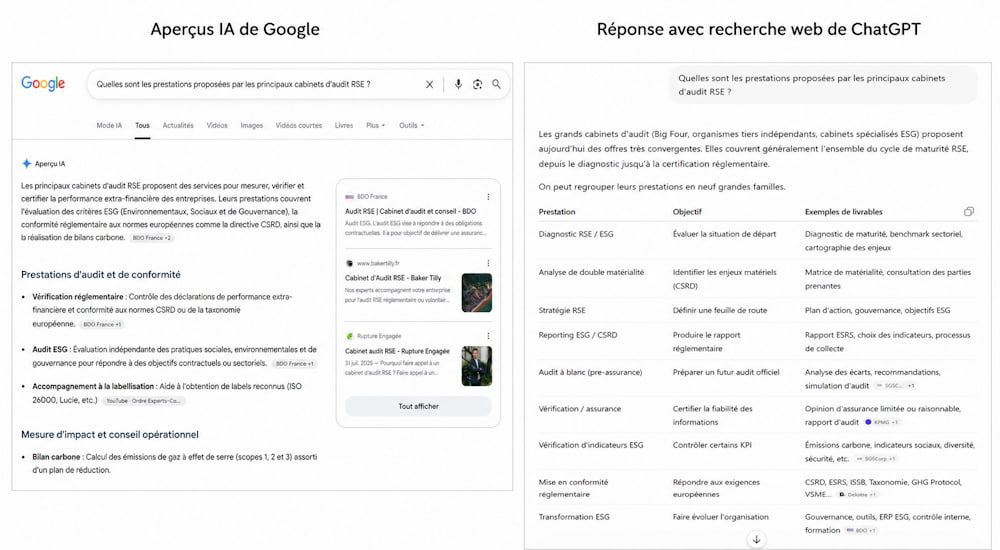Screen dimensions: 1000x550
Task: Open the 'YouTube · Ordre Experts-Co...' source chip
Action: 143,401
